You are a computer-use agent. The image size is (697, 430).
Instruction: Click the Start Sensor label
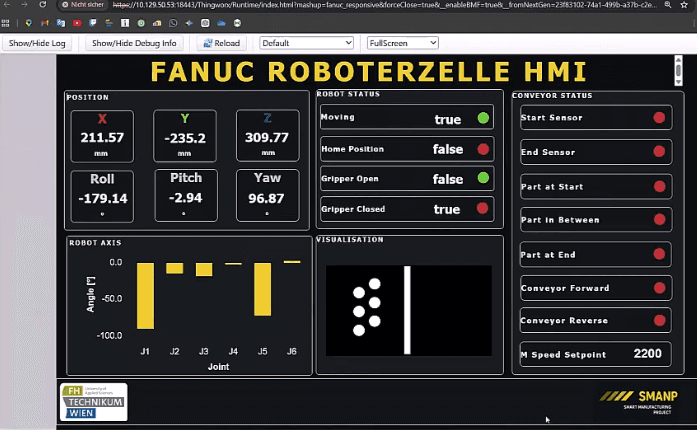click(551, 118)
